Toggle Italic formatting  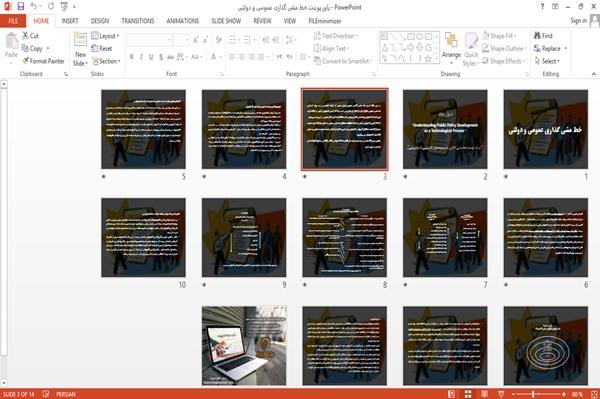[141, 57]
